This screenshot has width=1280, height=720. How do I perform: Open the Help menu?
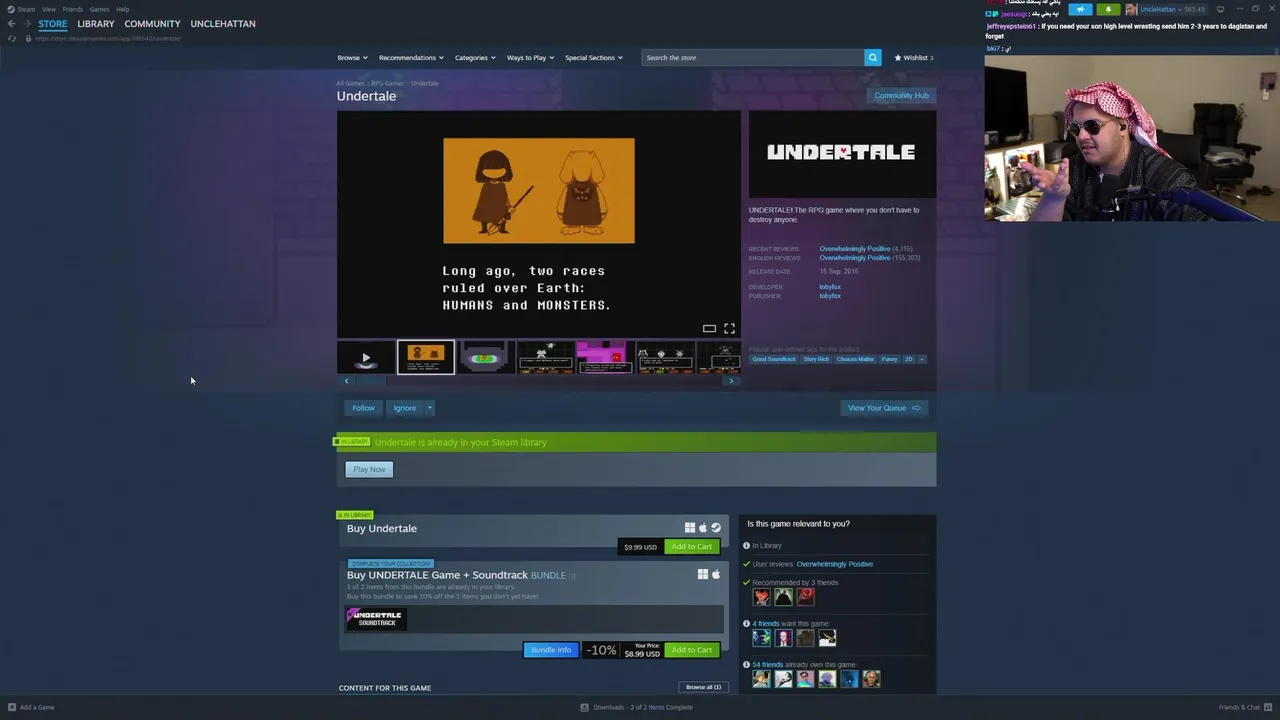[x=122, y=9]
